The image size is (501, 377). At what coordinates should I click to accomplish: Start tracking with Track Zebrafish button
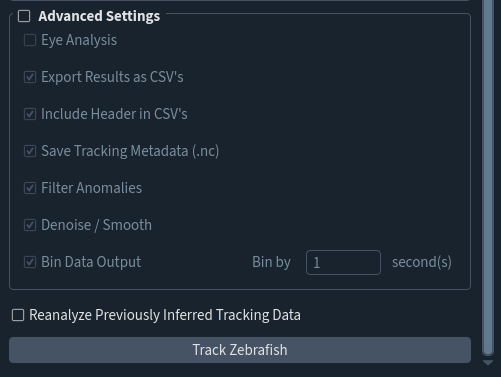coord(240,350)
